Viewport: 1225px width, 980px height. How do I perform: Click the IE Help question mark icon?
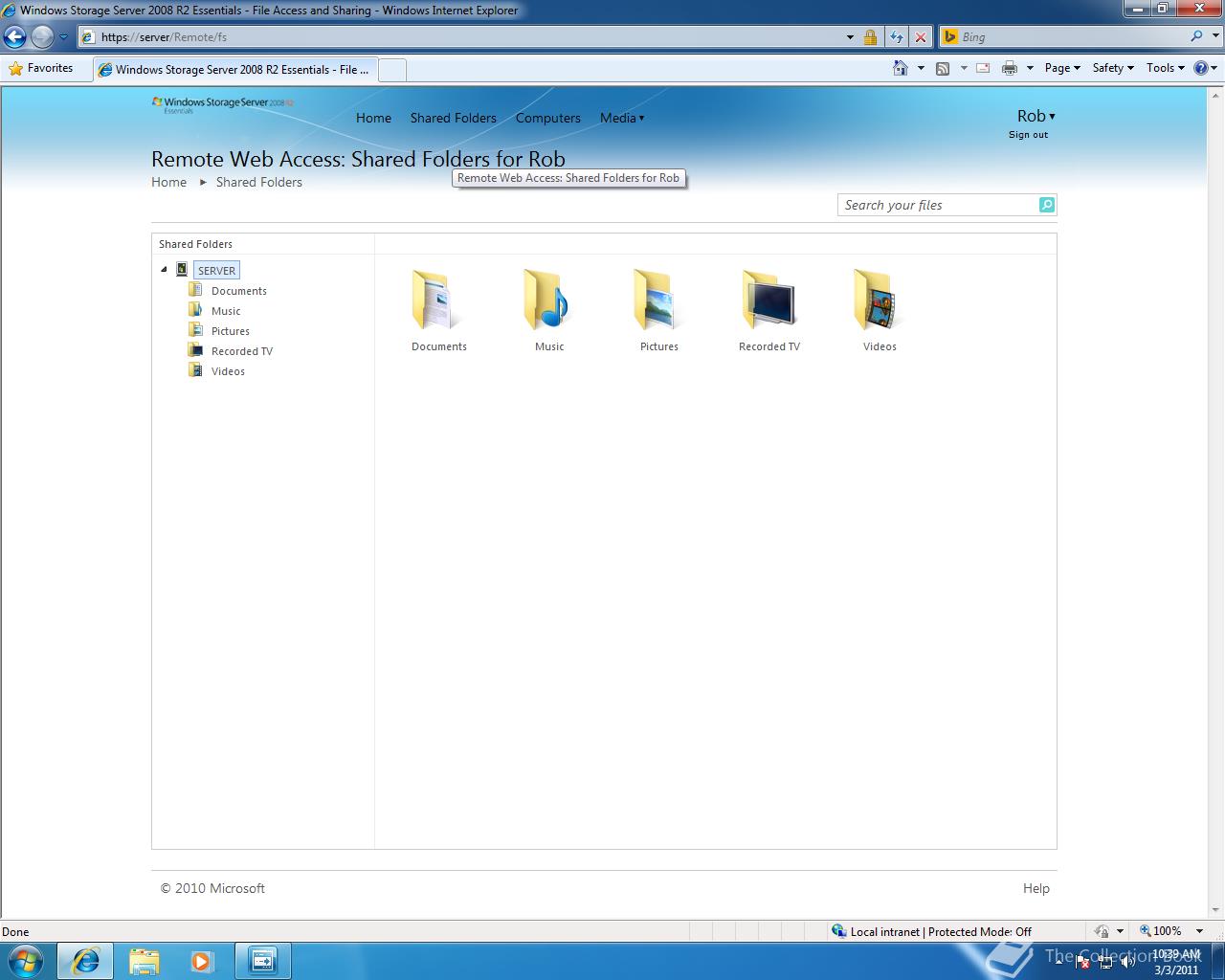[x=1201, y=68]
